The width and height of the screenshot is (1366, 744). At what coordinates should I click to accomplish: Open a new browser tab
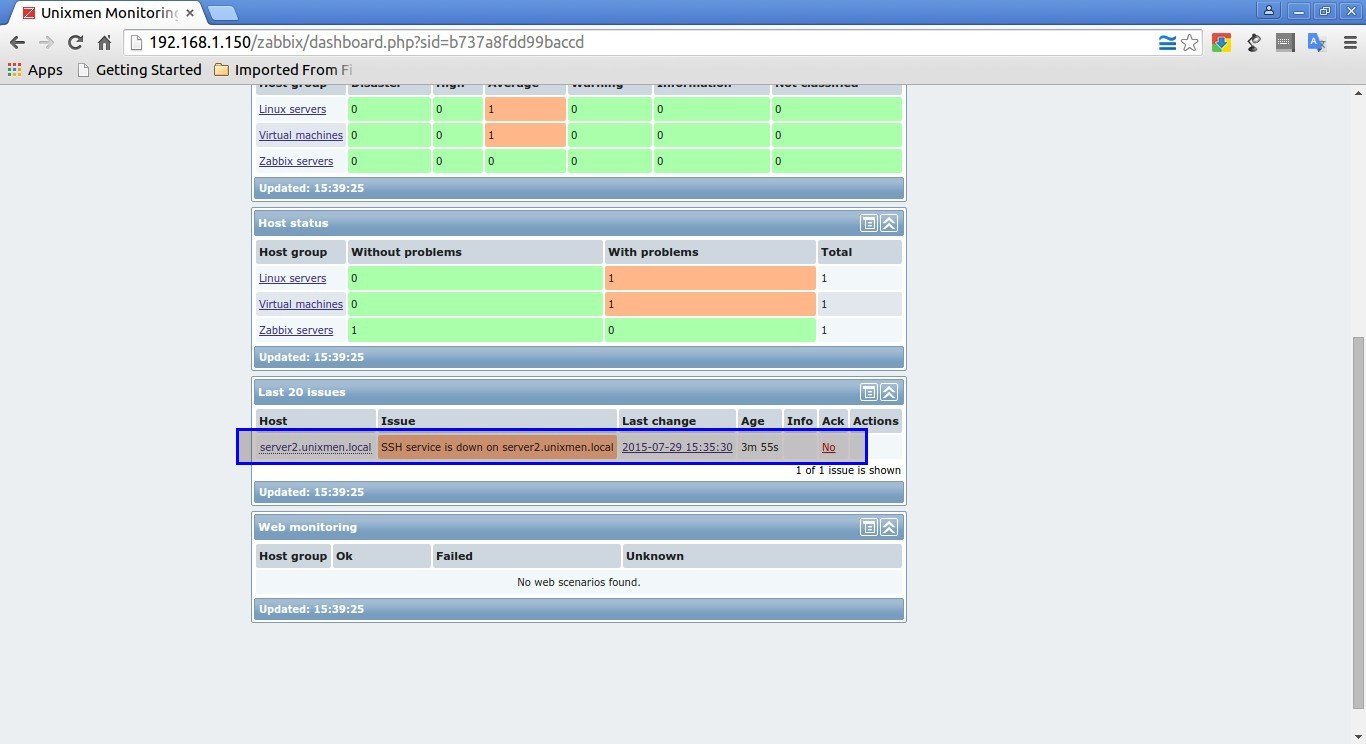click(223, 13)
